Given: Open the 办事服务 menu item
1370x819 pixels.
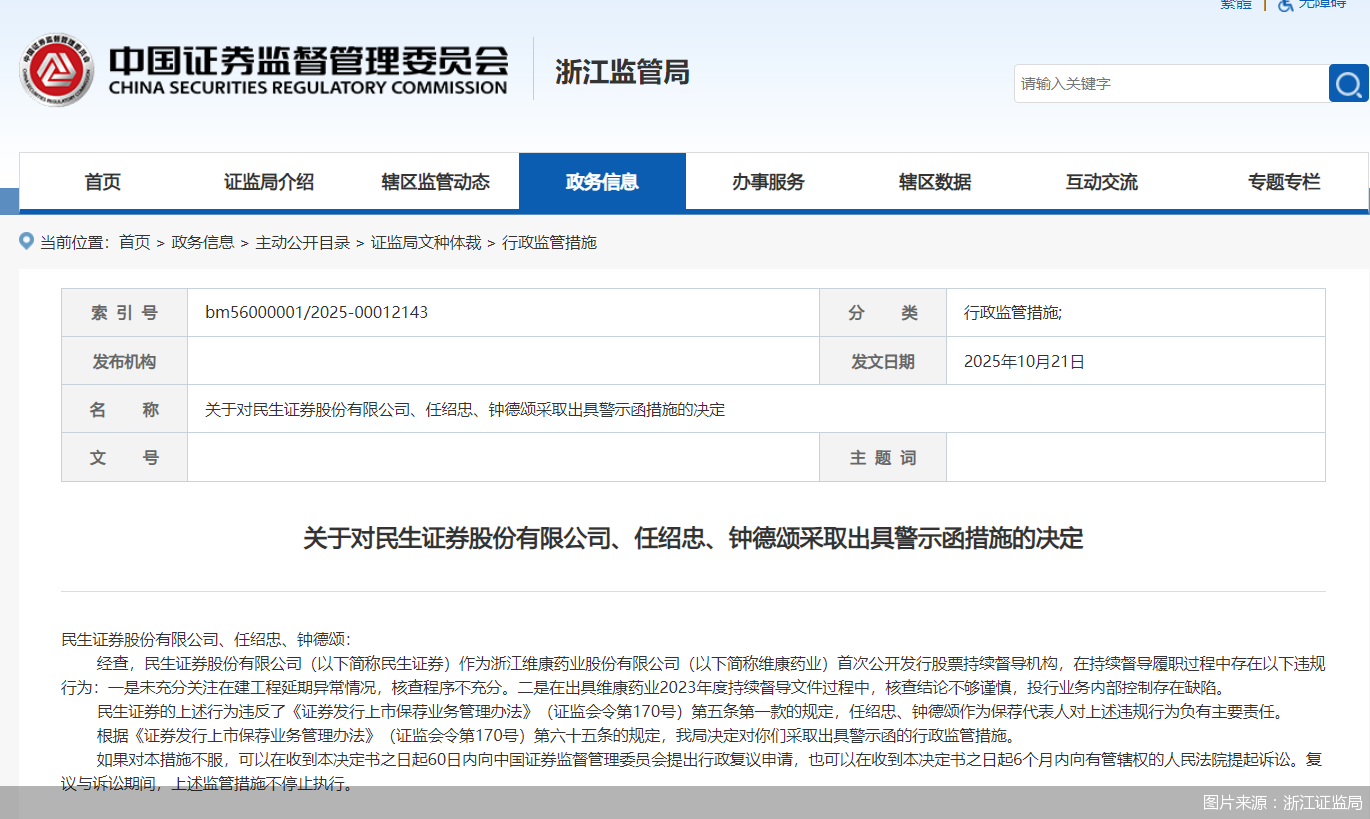Looking at the screenshot, I should point(768,182).
